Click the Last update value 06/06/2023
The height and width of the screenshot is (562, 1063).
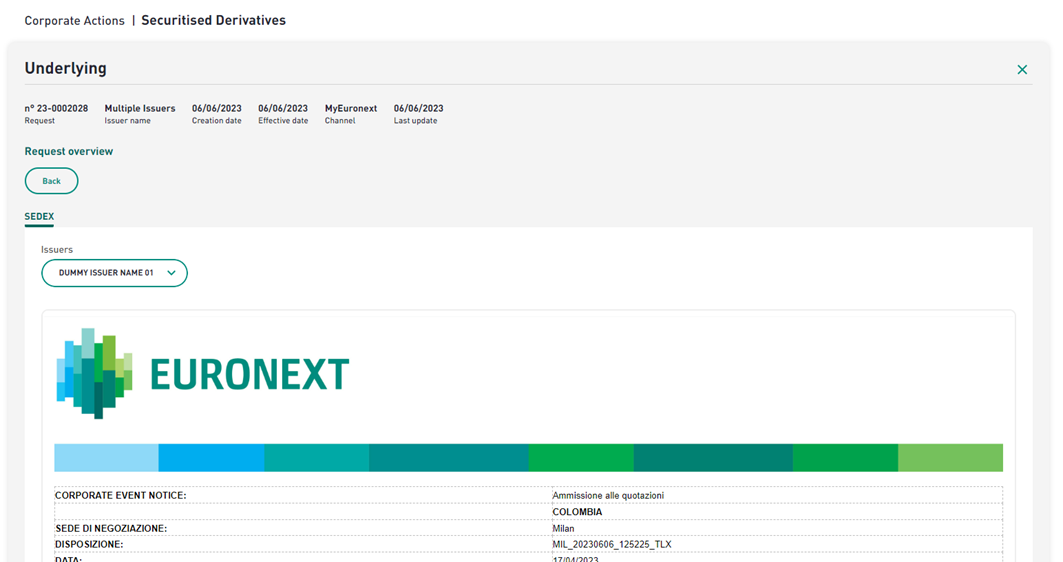(x=418, y=108)
